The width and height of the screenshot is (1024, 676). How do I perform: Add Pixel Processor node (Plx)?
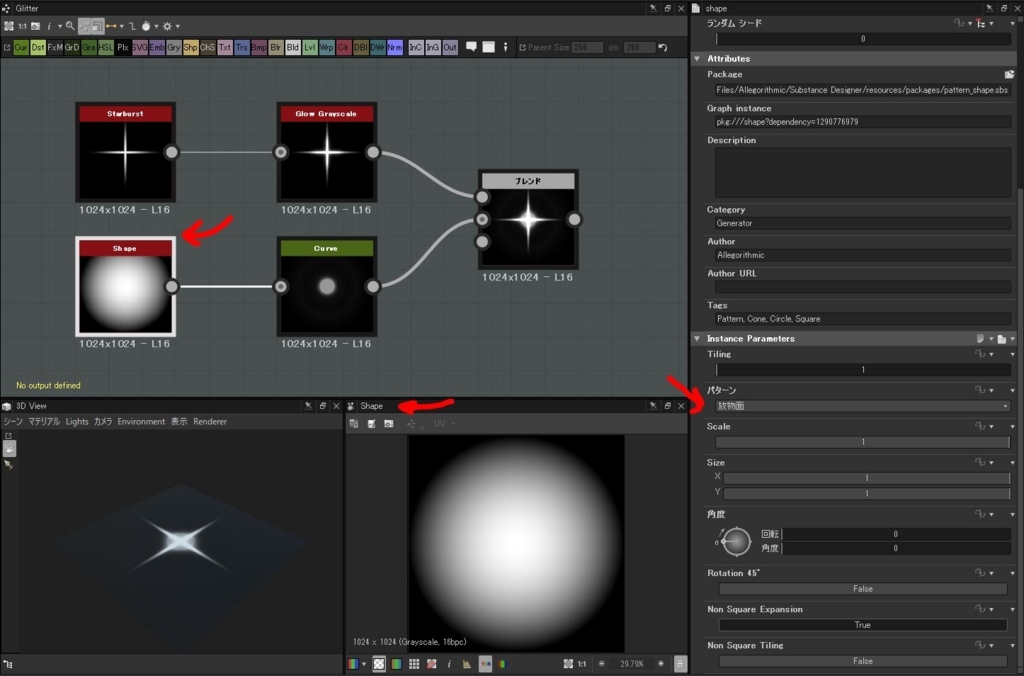(x=123, y=48)
